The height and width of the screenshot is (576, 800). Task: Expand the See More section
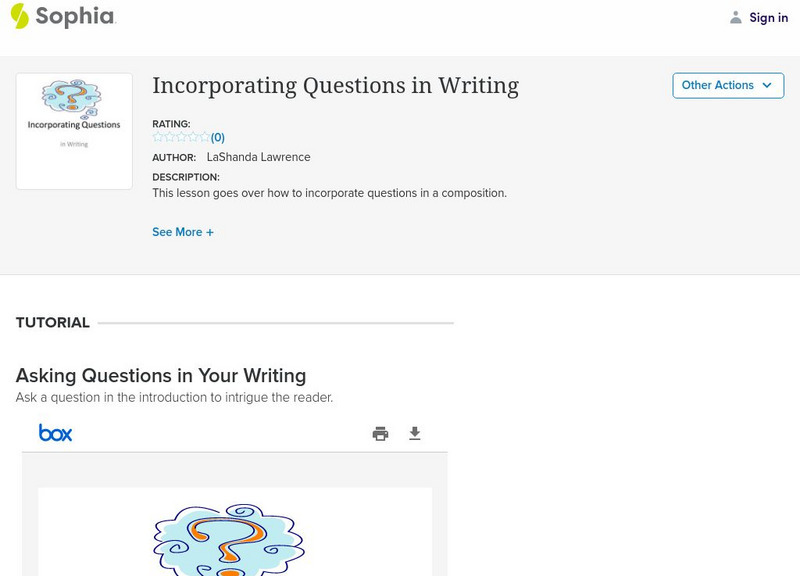(x=183, y=232)
